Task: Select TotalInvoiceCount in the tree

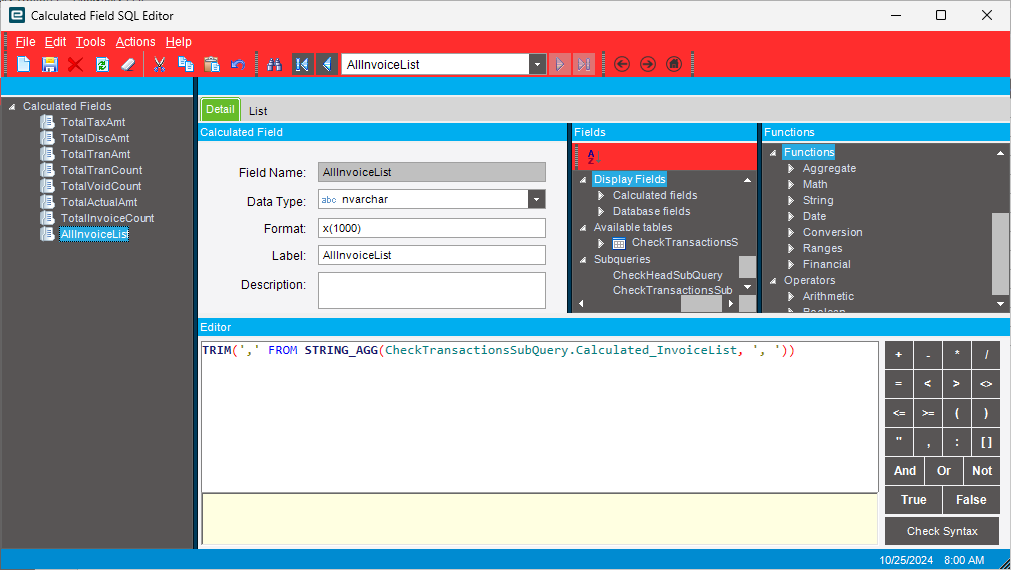Action: click(x=107, y=218)
